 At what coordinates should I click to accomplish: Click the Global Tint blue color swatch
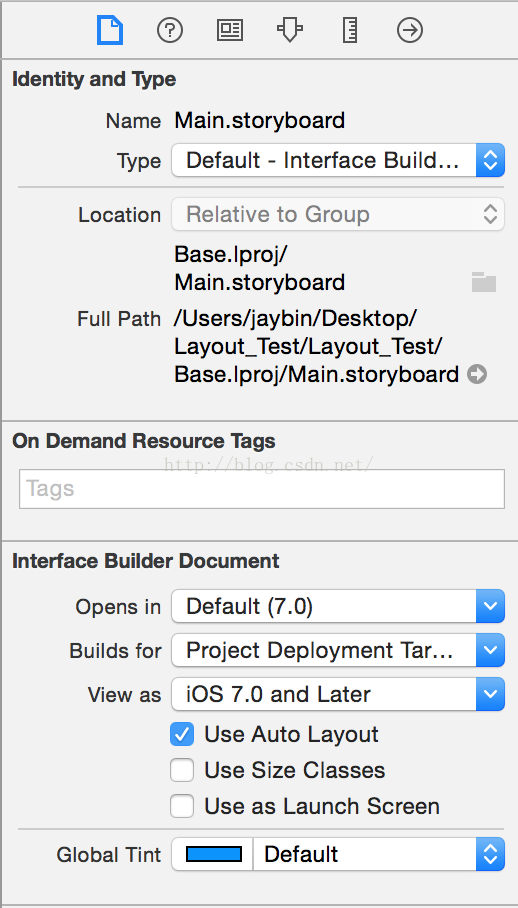pos(213,854)
